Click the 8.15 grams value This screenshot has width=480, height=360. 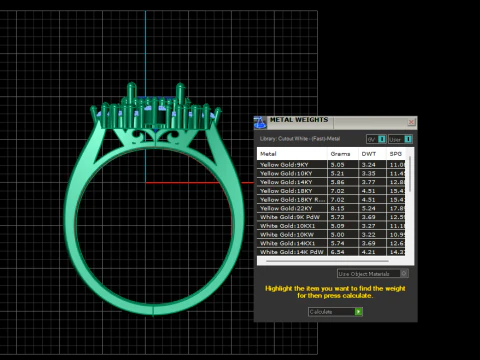point(337,208)
